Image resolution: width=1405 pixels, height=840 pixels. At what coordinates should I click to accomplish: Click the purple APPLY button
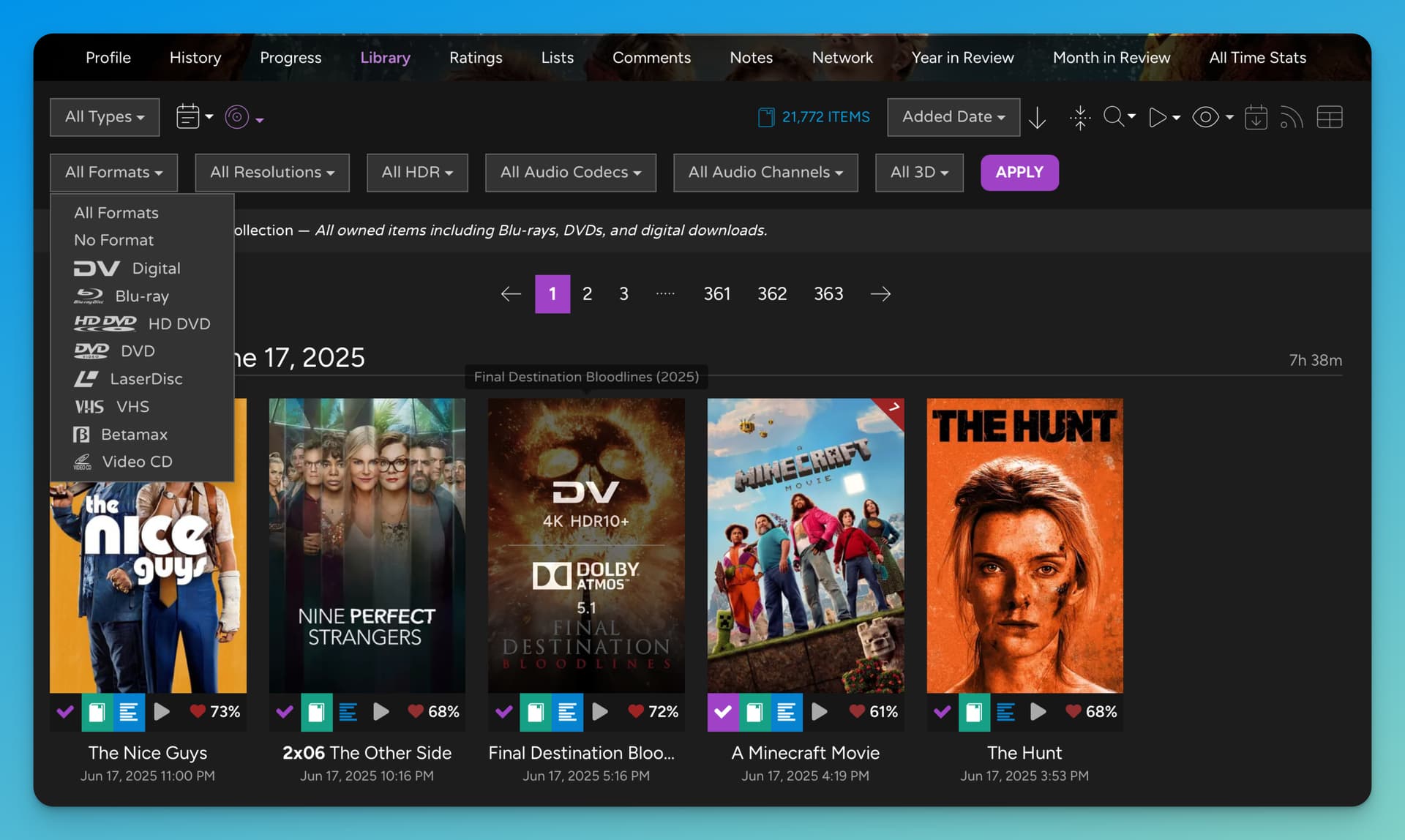click(1019, 173)
